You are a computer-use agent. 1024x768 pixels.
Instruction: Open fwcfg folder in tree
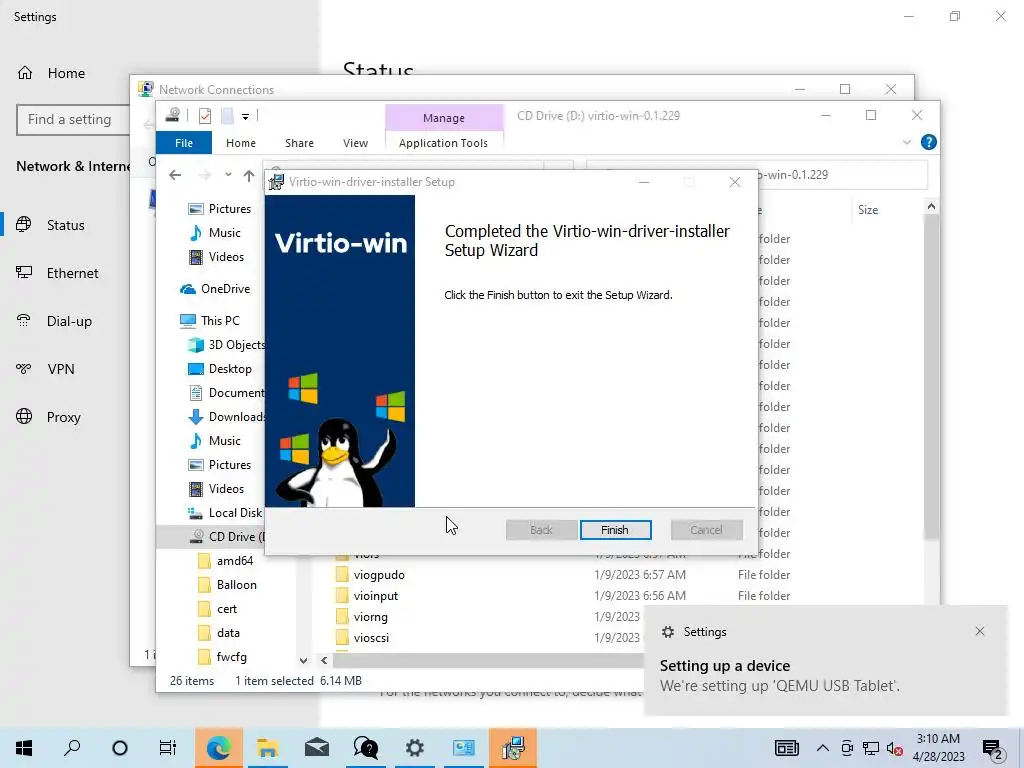222,657
